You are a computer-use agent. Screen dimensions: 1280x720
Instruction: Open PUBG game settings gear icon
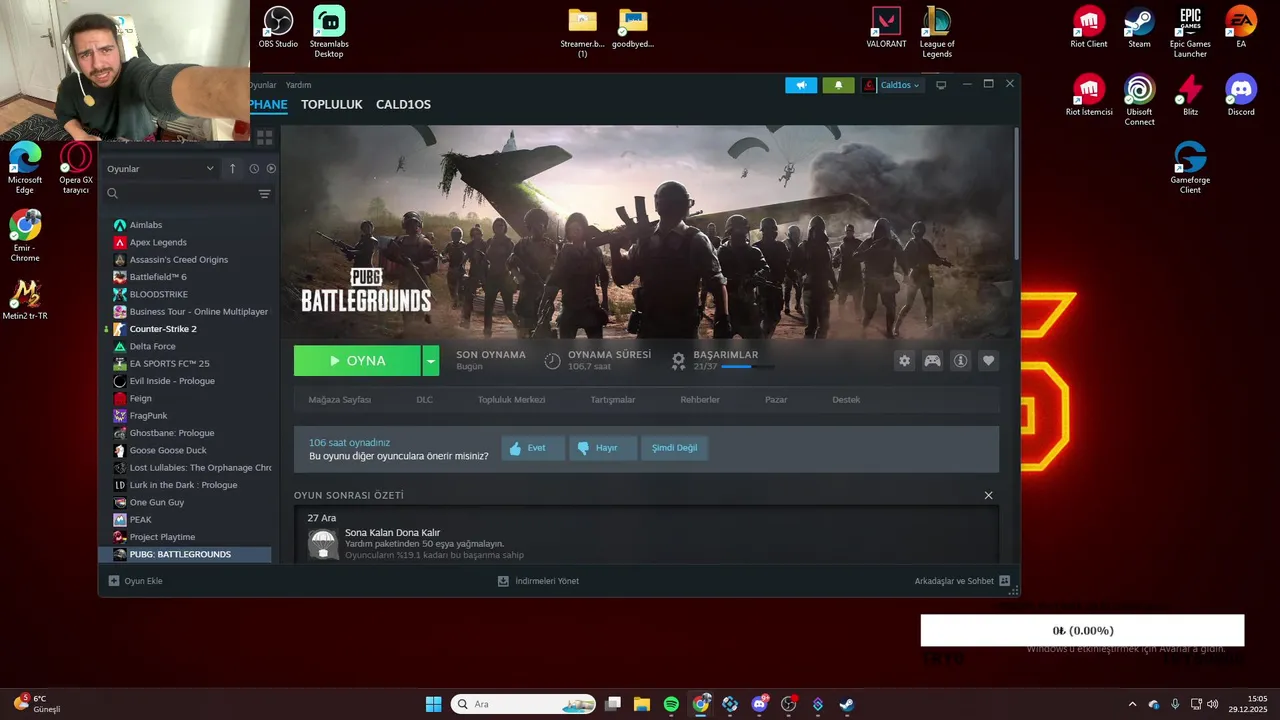905,361
